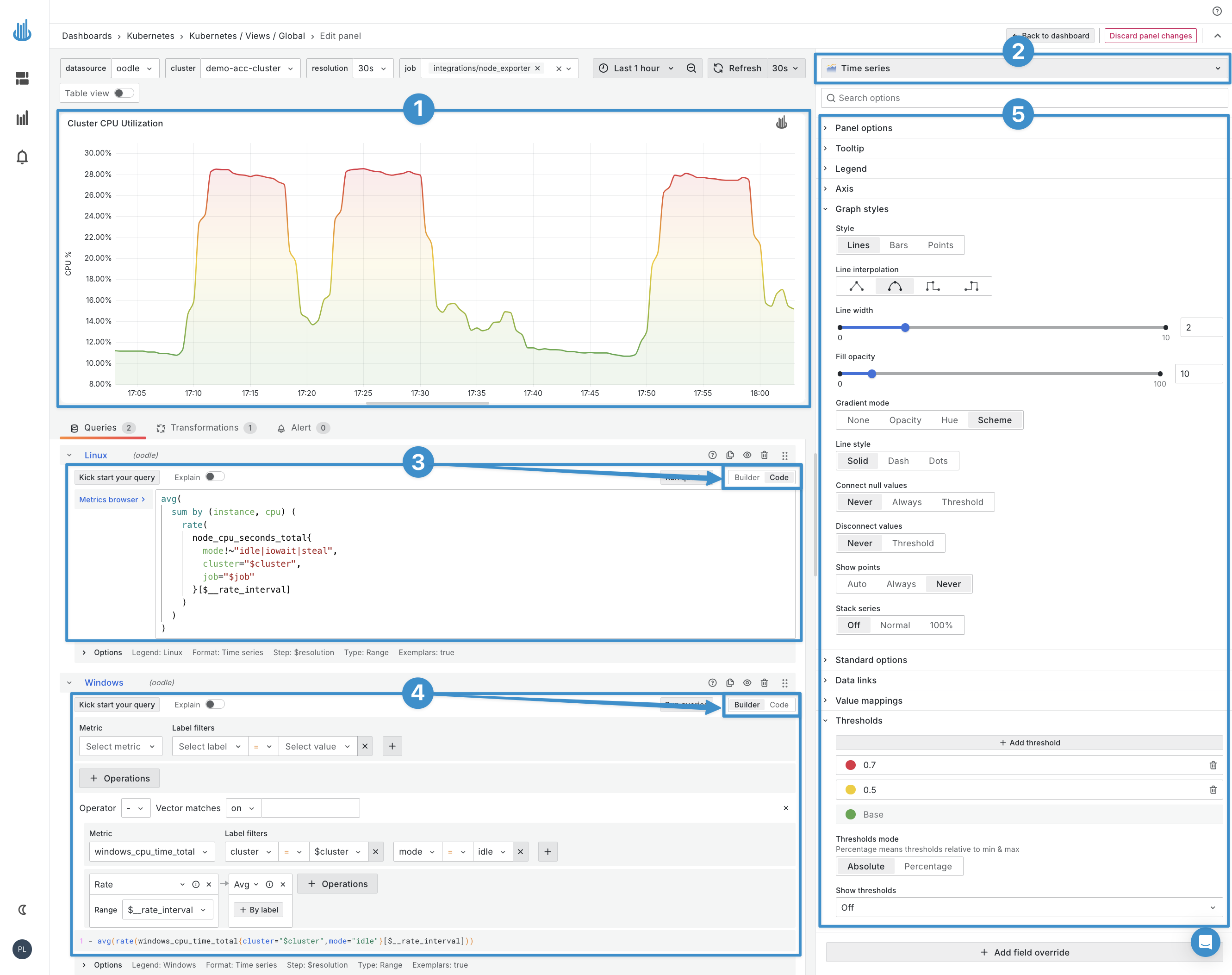
Task: Click Back to dashboard
Action: coord(1050,35)
